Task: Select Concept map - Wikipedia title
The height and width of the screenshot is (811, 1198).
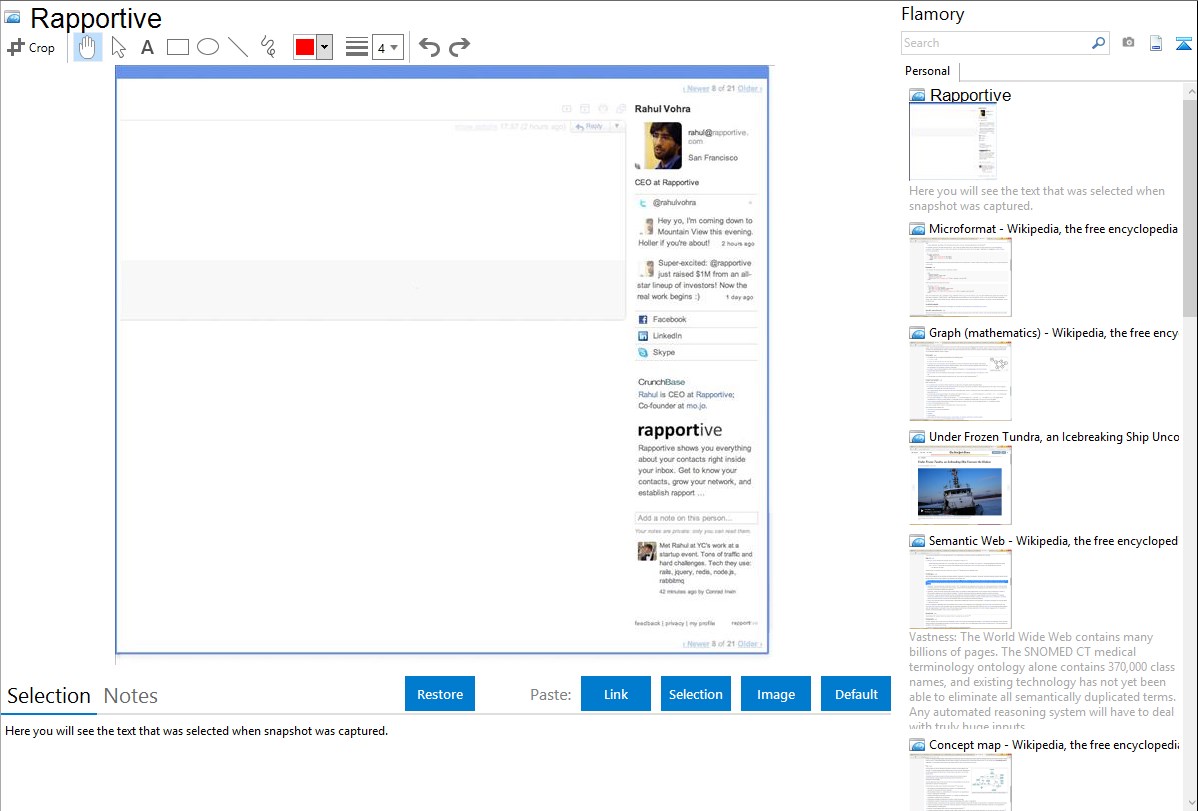Action: point(1054,744)
